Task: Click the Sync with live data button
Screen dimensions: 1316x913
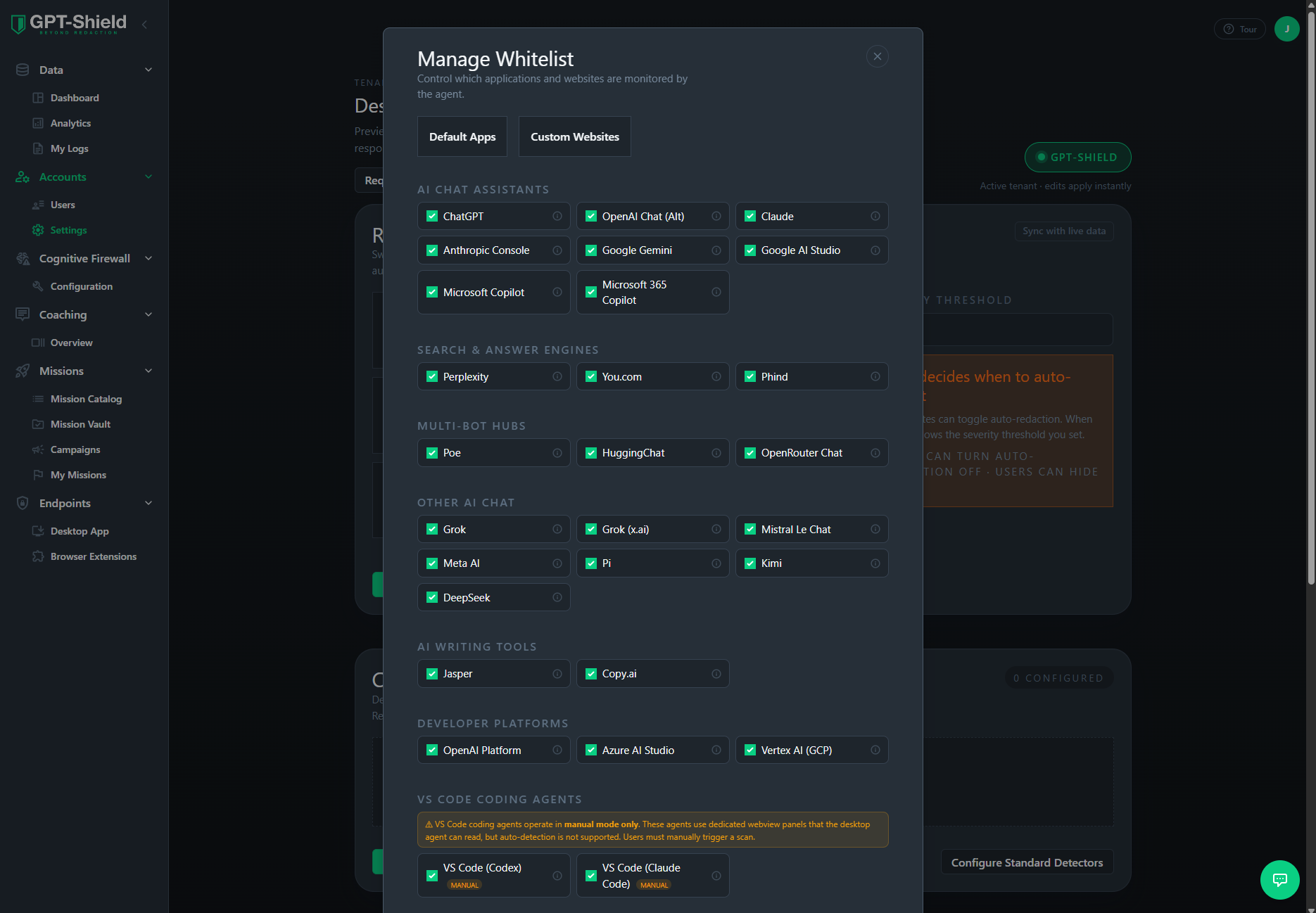Action: [x=1064, y=231]
